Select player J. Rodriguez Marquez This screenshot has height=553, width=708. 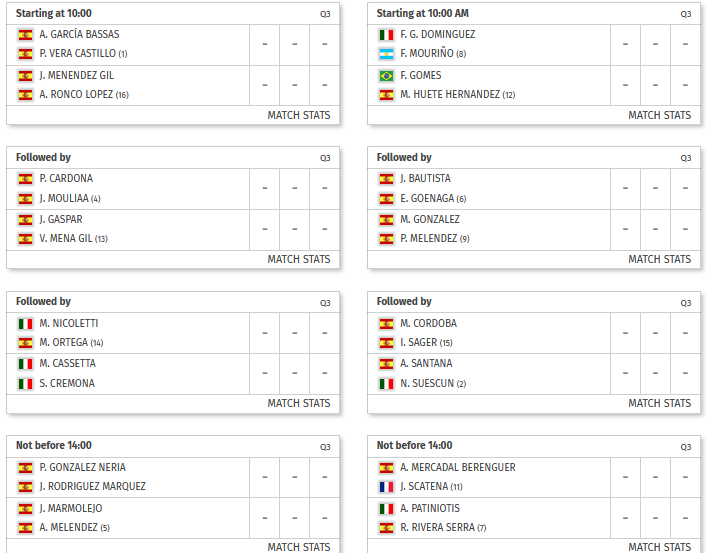coord(93,486)
